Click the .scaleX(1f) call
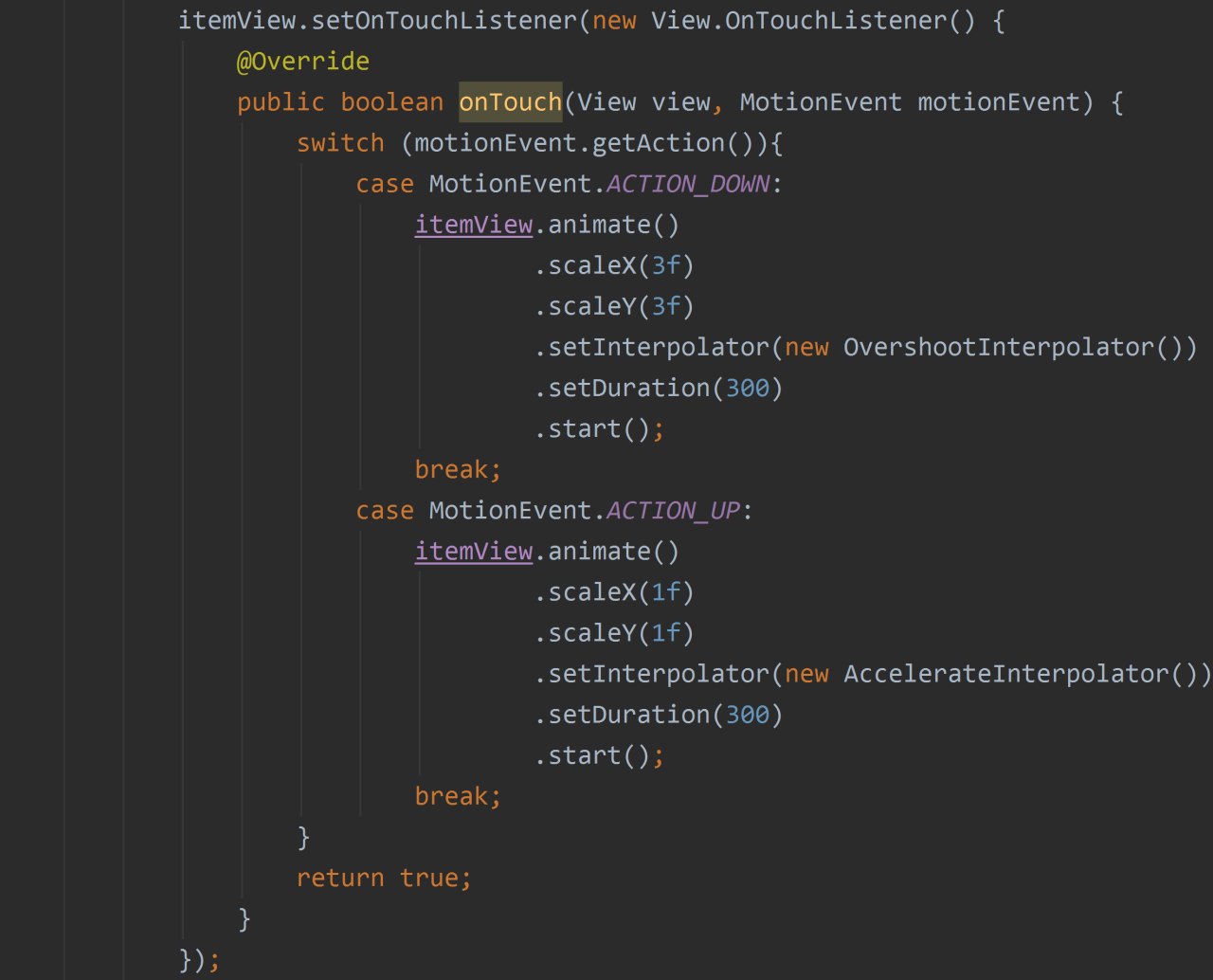1213x980 pixels. (x=614, y=592)
